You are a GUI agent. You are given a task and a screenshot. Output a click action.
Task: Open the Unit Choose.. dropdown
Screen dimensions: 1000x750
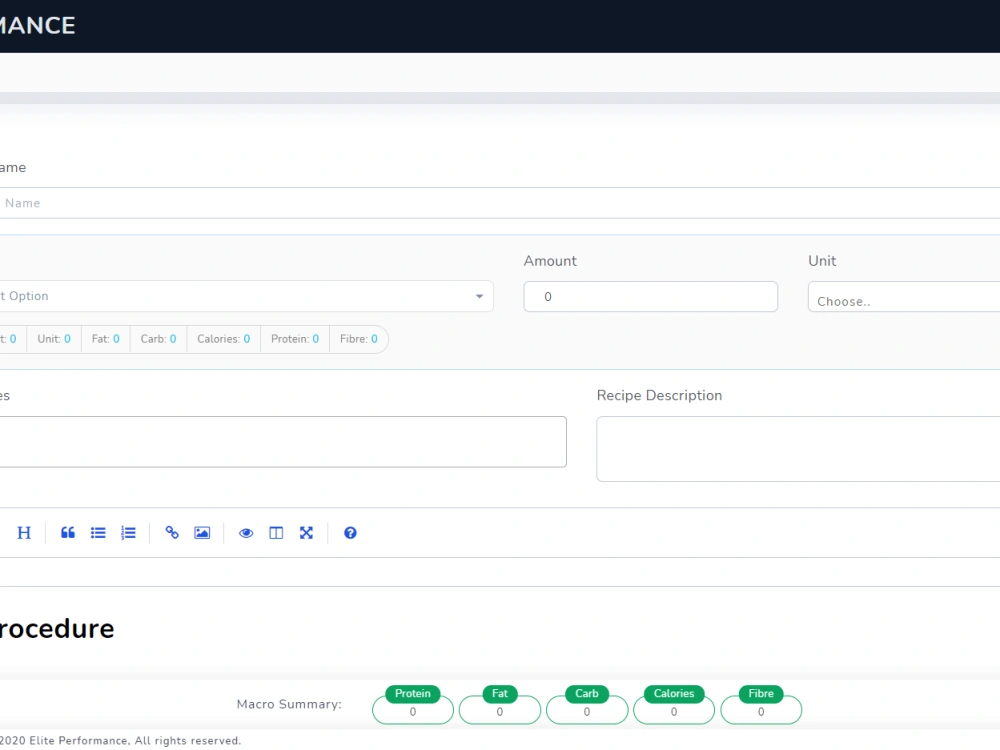[x=904, y=297]
